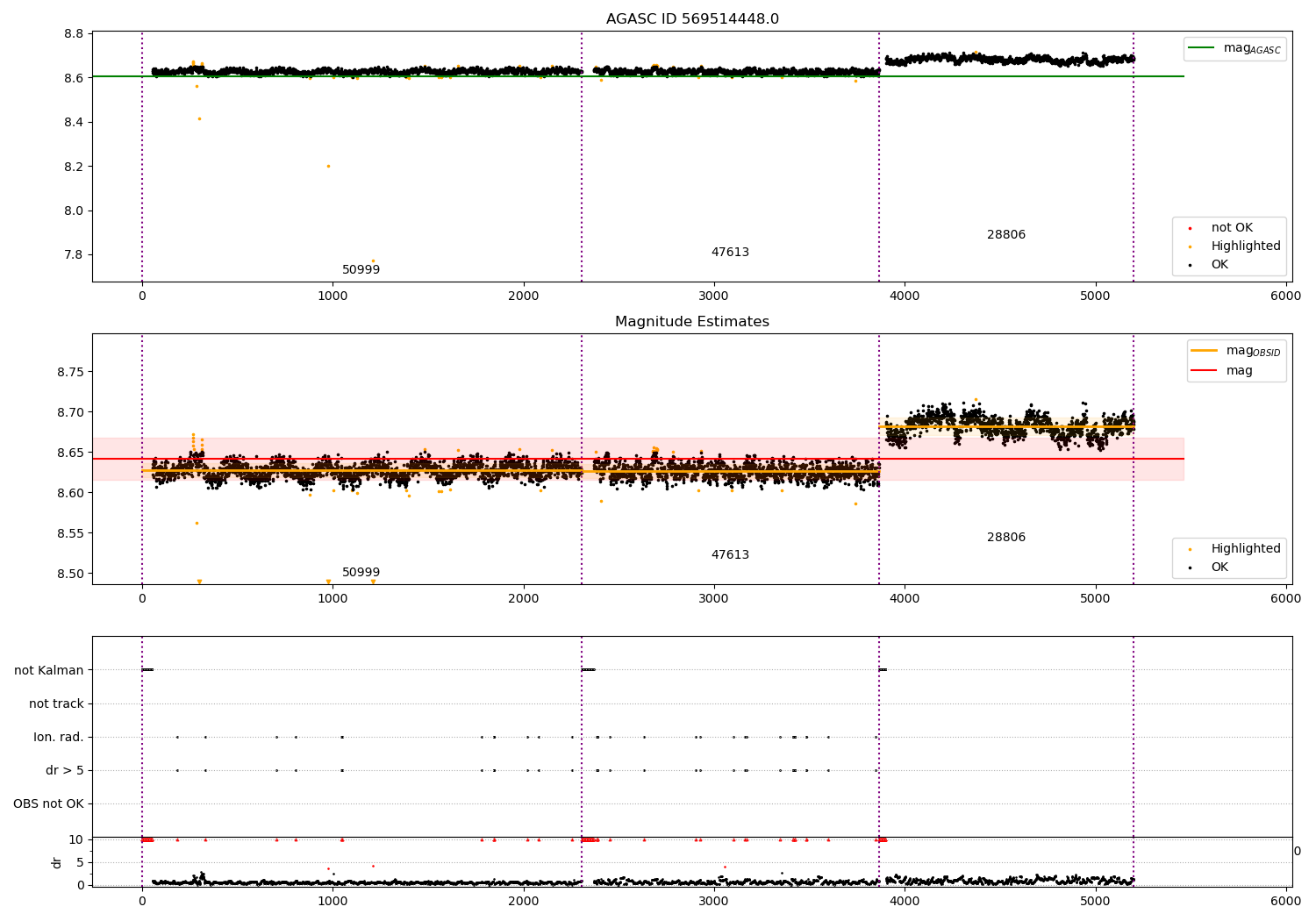Click the 'Magnitude Estimates' plot title

(692, 322)
